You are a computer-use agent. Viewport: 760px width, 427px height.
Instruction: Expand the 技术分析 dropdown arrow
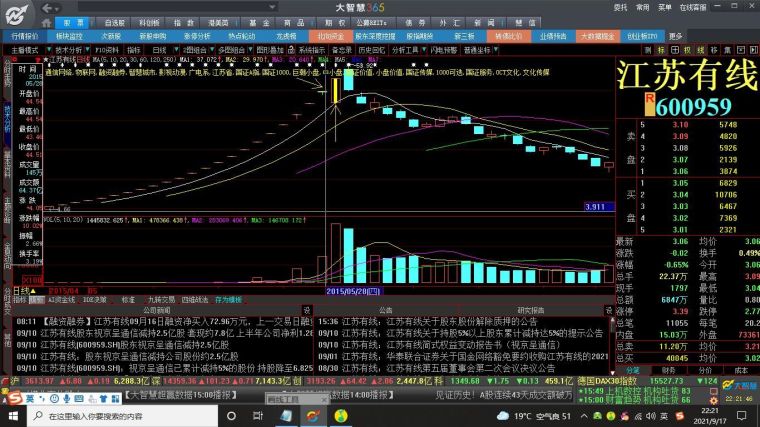coord(87,50)
